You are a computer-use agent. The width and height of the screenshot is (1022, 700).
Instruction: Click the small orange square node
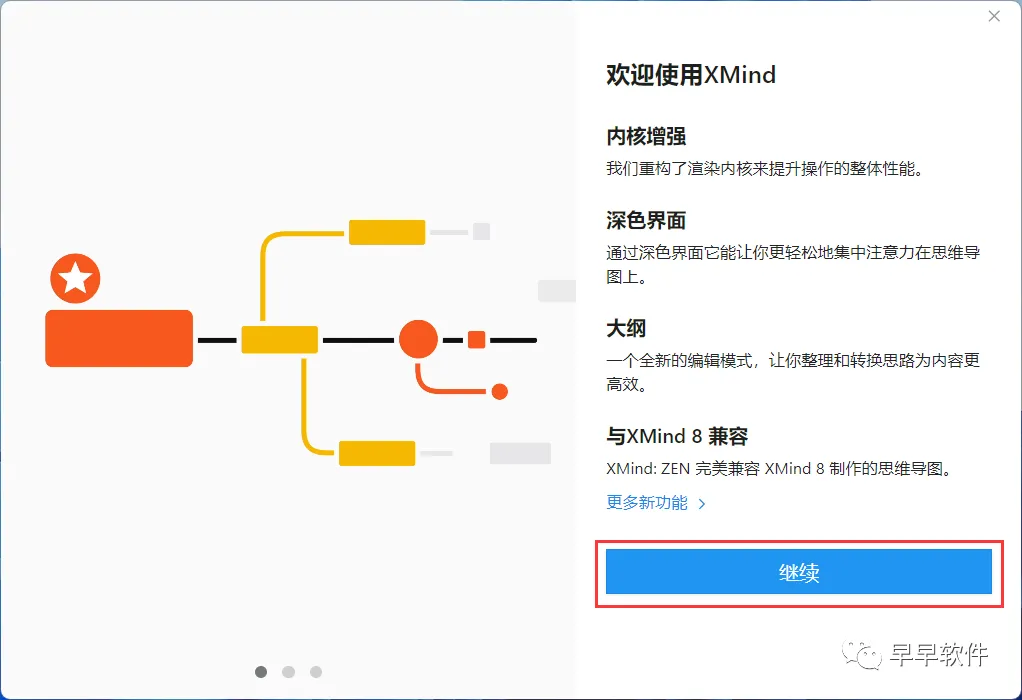click(476, 340)
